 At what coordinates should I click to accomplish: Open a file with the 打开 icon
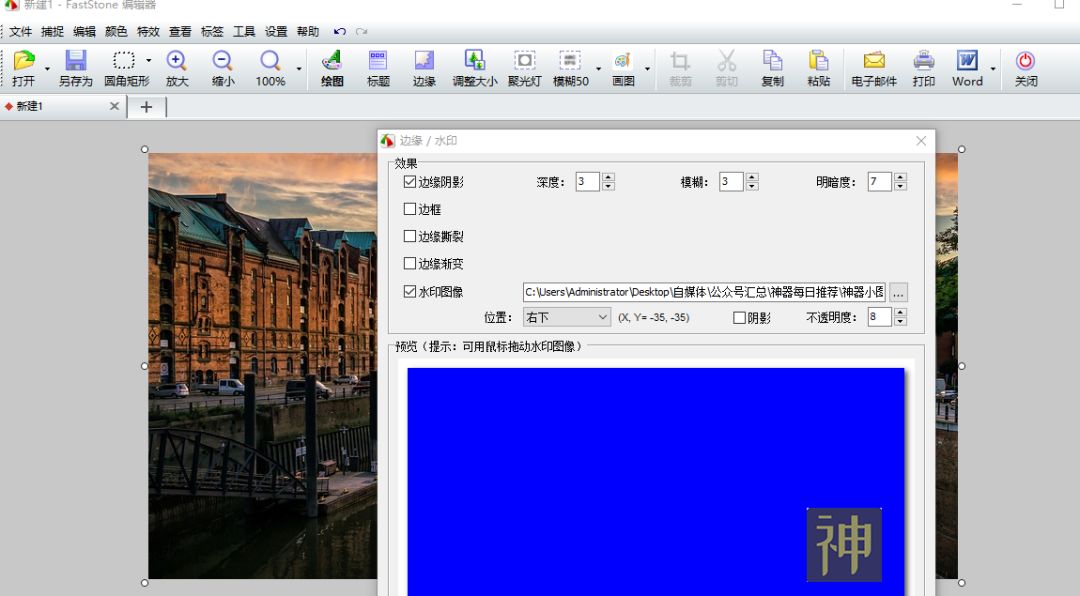pyautogui.click(x=23, y=68)
